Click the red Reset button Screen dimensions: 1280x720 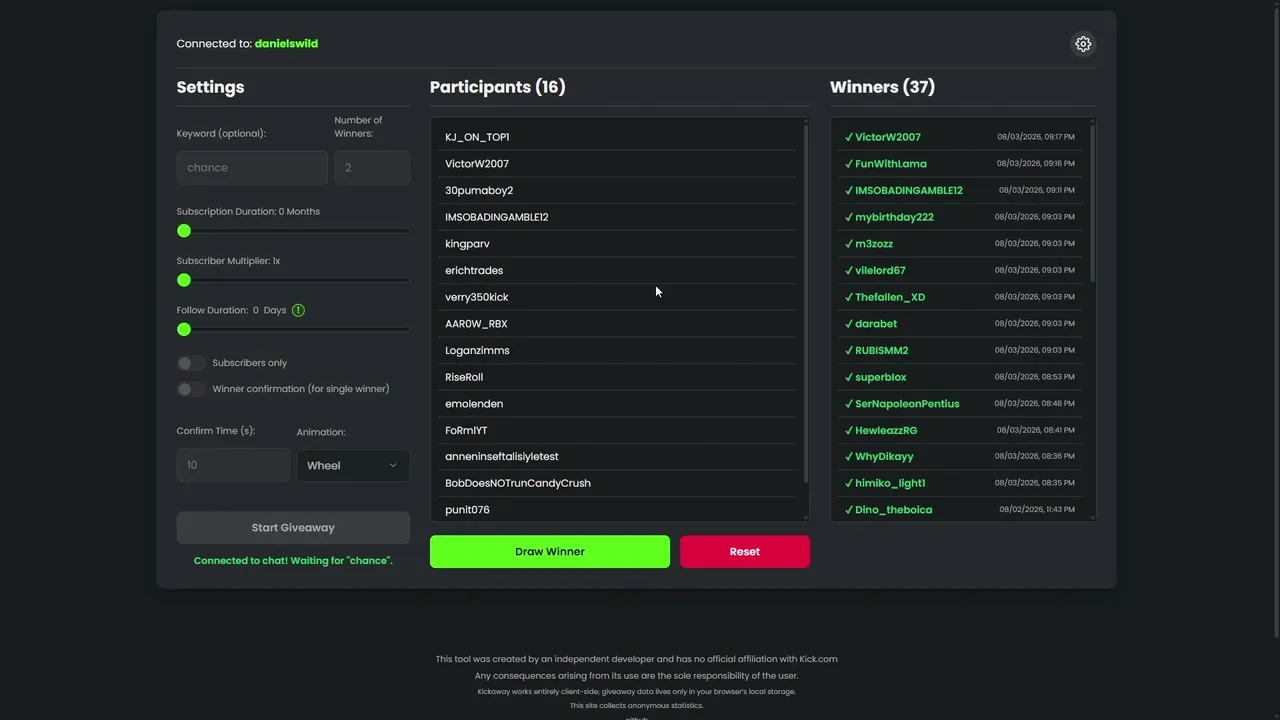tap(745, 552)
